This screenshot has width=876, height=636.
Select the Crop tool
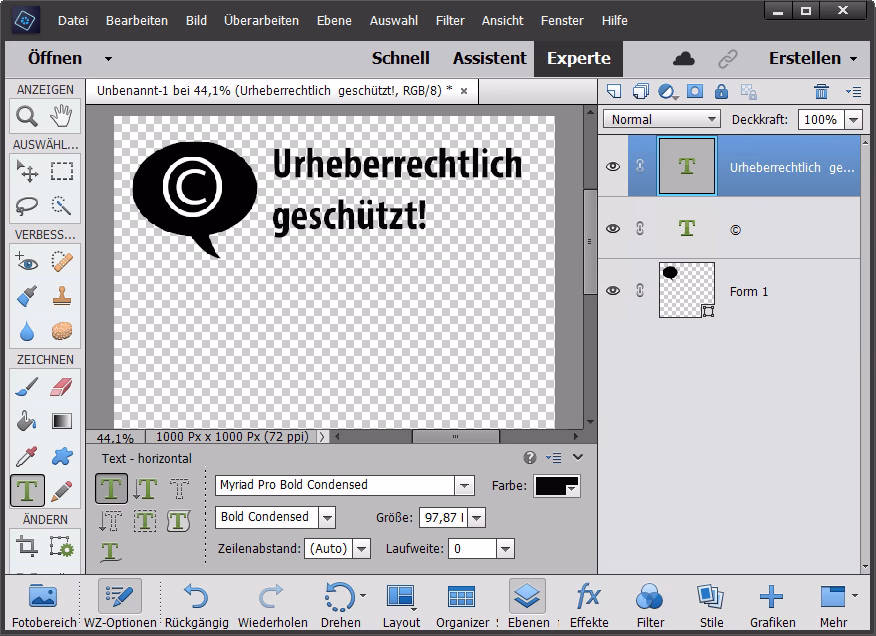tap(26, 546)
